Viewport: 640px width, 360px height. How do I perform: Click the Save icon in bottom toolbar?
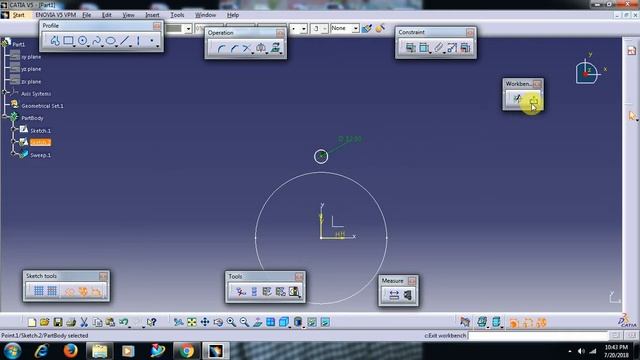click(x=58, y=322)
